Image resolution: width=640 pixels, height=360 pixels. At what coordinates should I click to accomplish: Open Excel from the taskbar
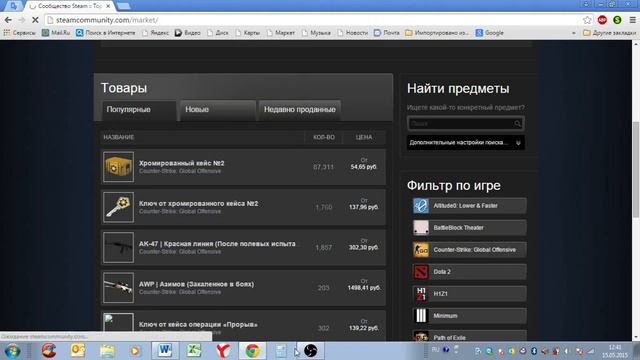pos(194,351)
